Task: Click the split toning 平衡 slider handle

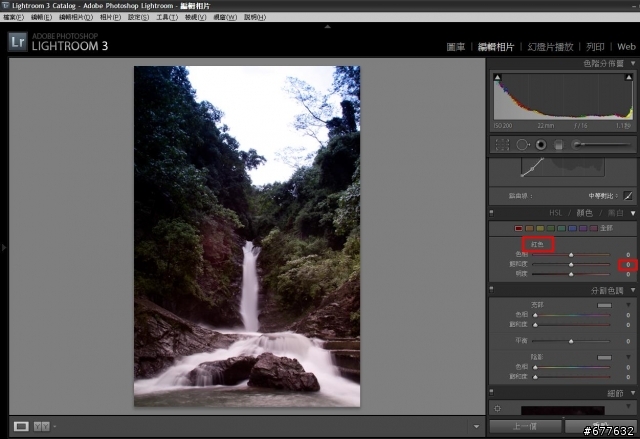Action: point(571,341)
